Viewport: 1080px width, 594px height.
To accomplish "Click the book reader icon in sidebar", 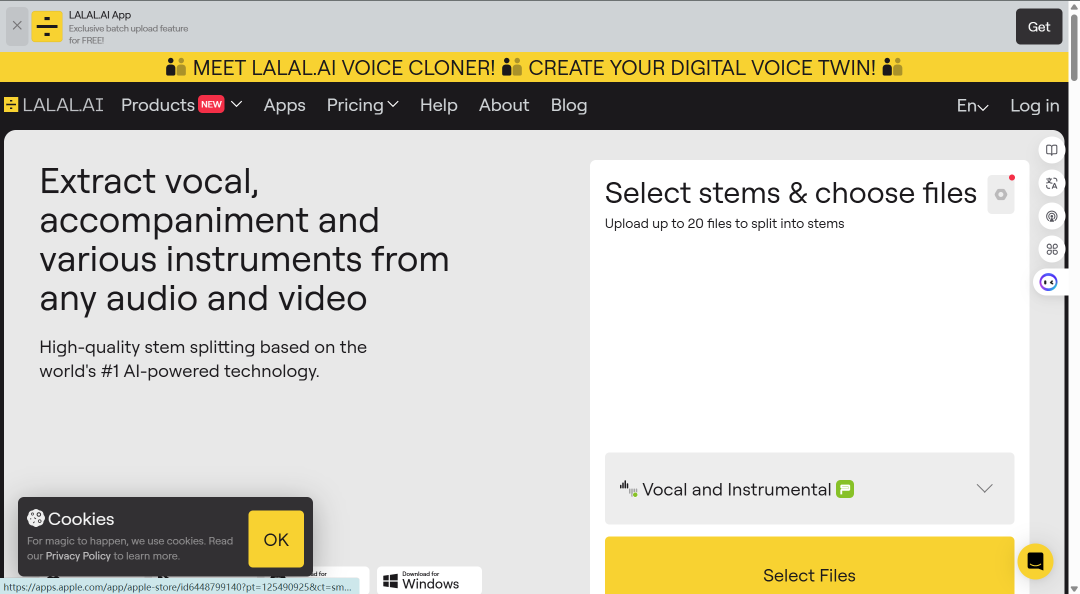I will click(x=1052, y=150).
